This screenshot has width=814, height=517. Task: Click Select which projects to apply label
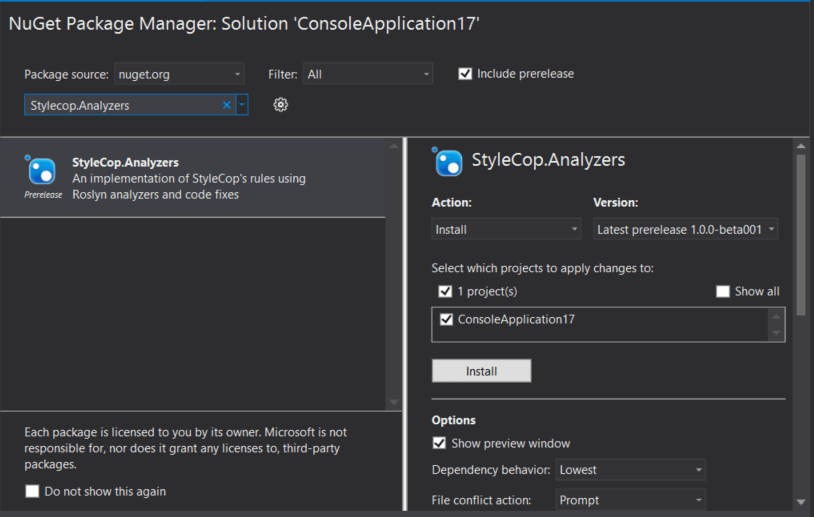(542, 268)
